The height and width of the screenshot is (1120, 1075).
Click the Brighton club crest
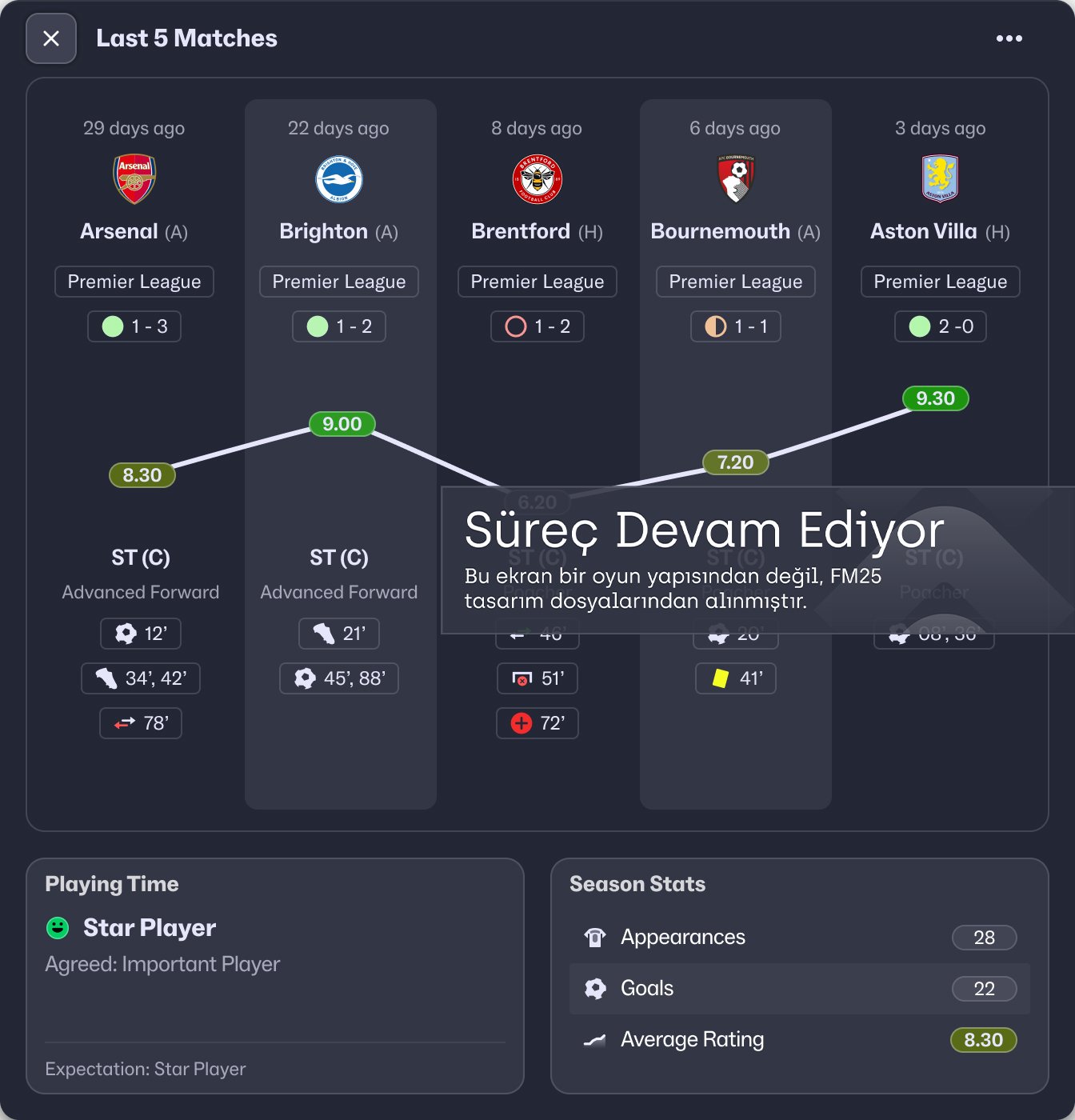click(x=339, y=179)
